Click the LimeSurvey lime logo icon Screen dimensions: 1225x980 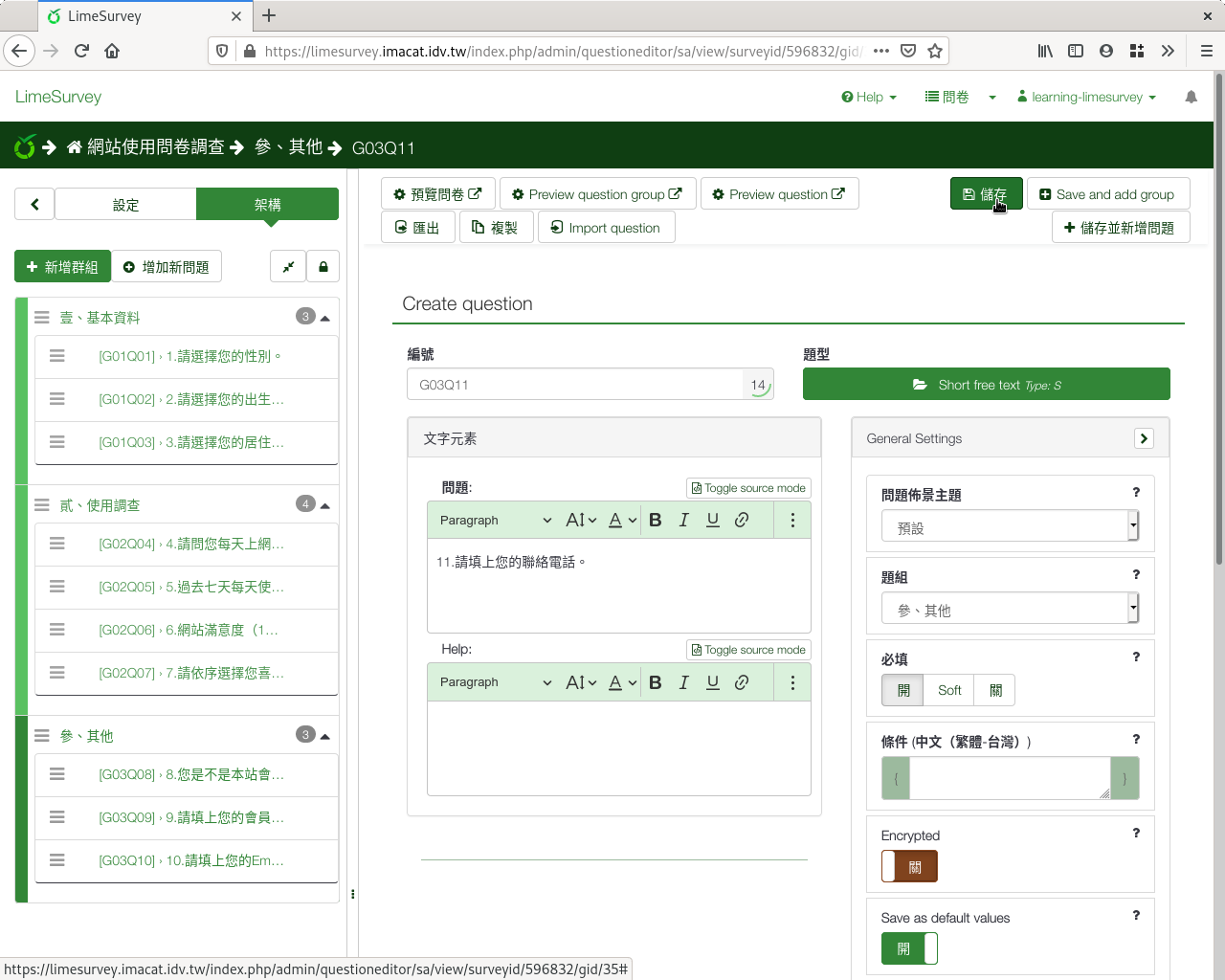coord(25,146)
